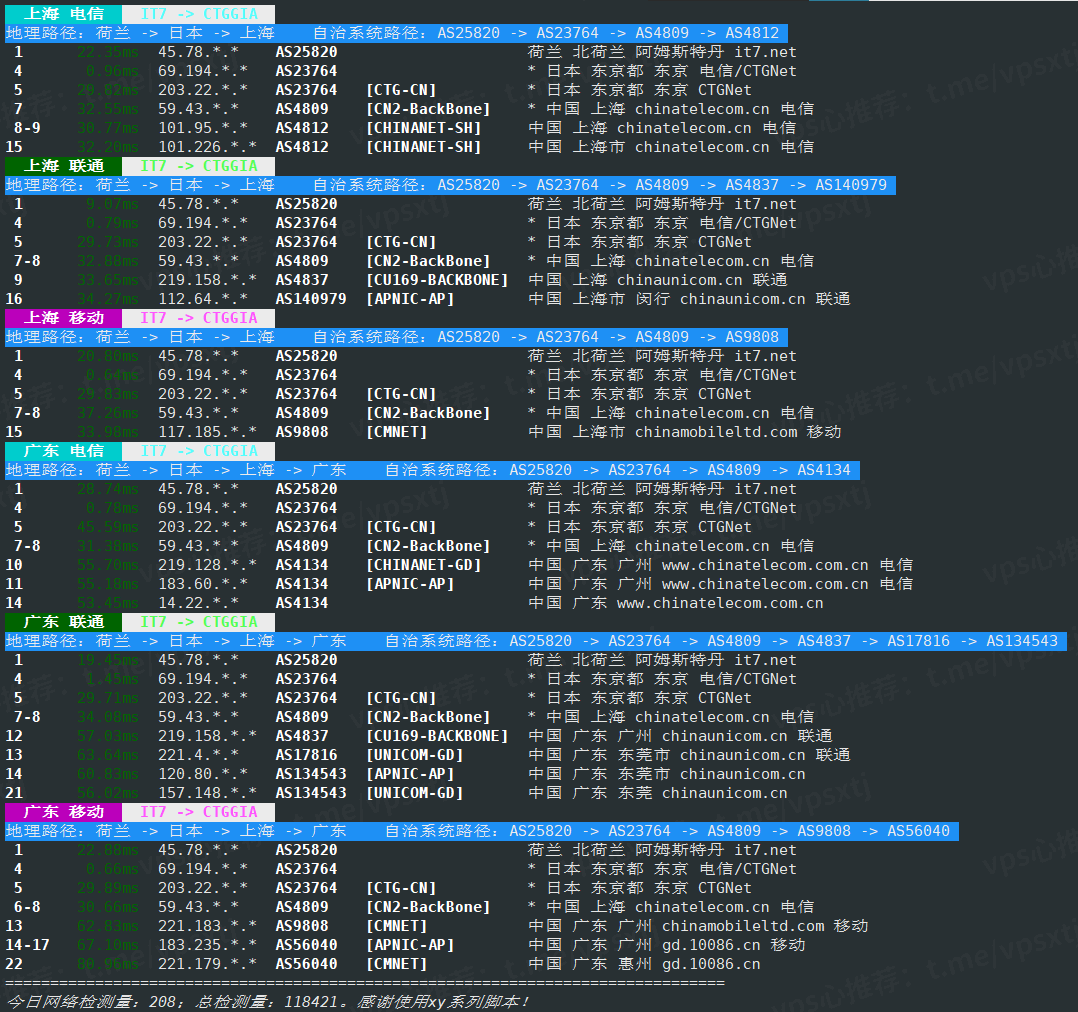Click the latency value "45.59ms"

point(108,527)
